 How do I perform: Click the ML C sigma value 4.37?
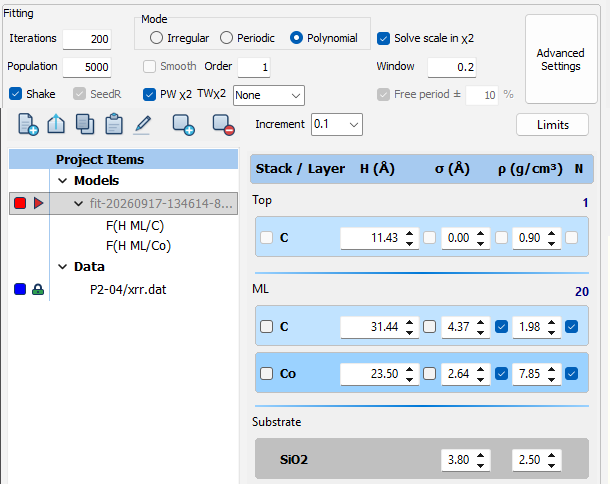(458, 326)
